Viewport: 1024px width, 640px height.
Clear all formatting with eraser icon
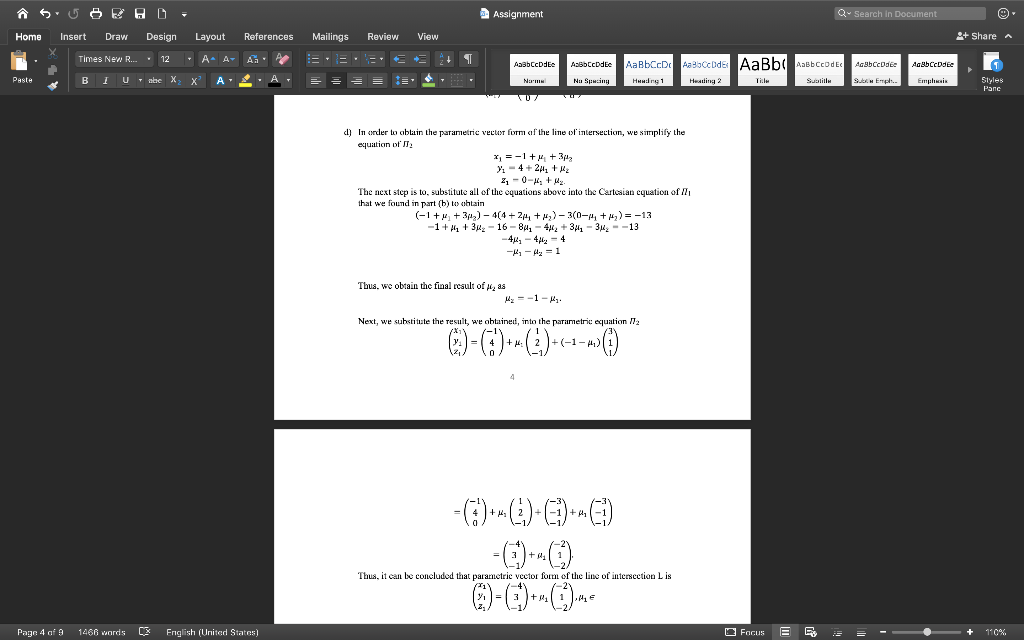point(282,59)
